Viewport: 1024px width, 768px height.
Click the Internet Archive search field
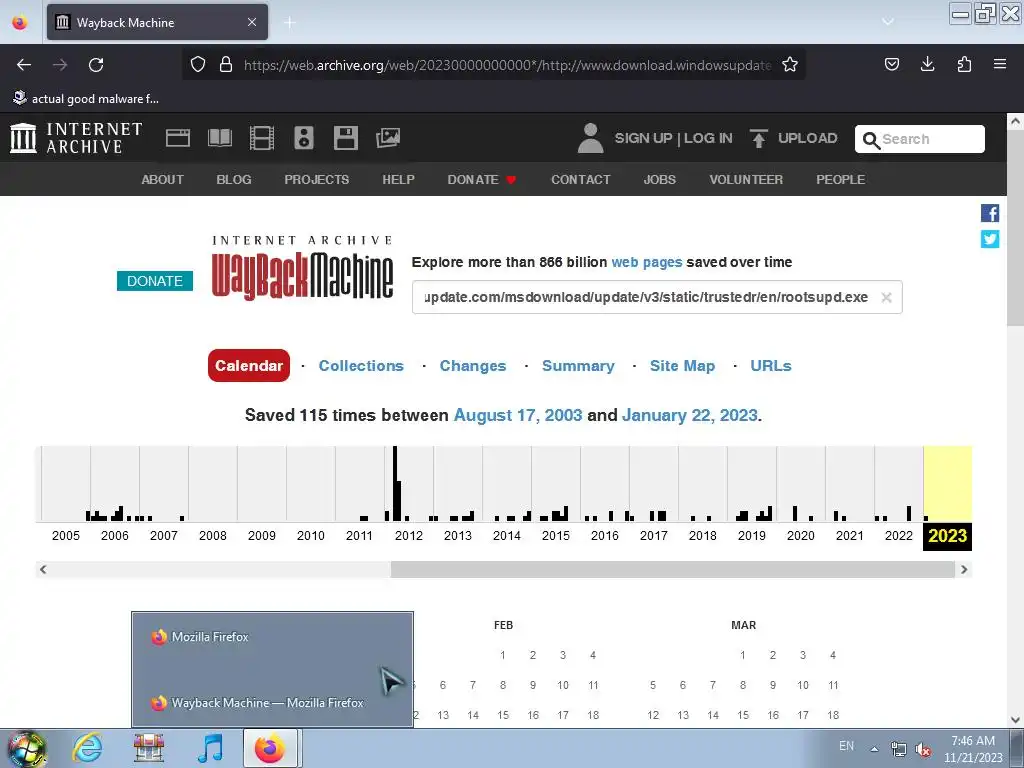pos(920,138)
